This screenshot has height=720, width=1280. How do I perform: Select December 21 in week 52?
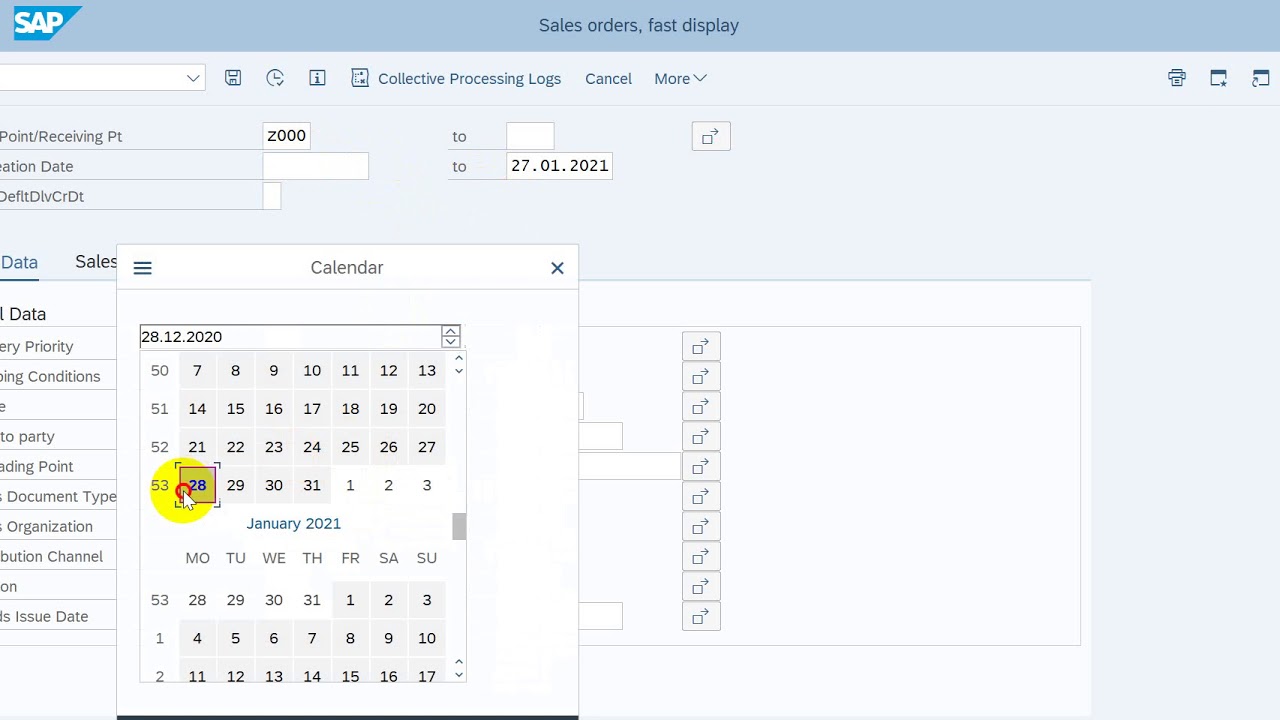[197, 447]
